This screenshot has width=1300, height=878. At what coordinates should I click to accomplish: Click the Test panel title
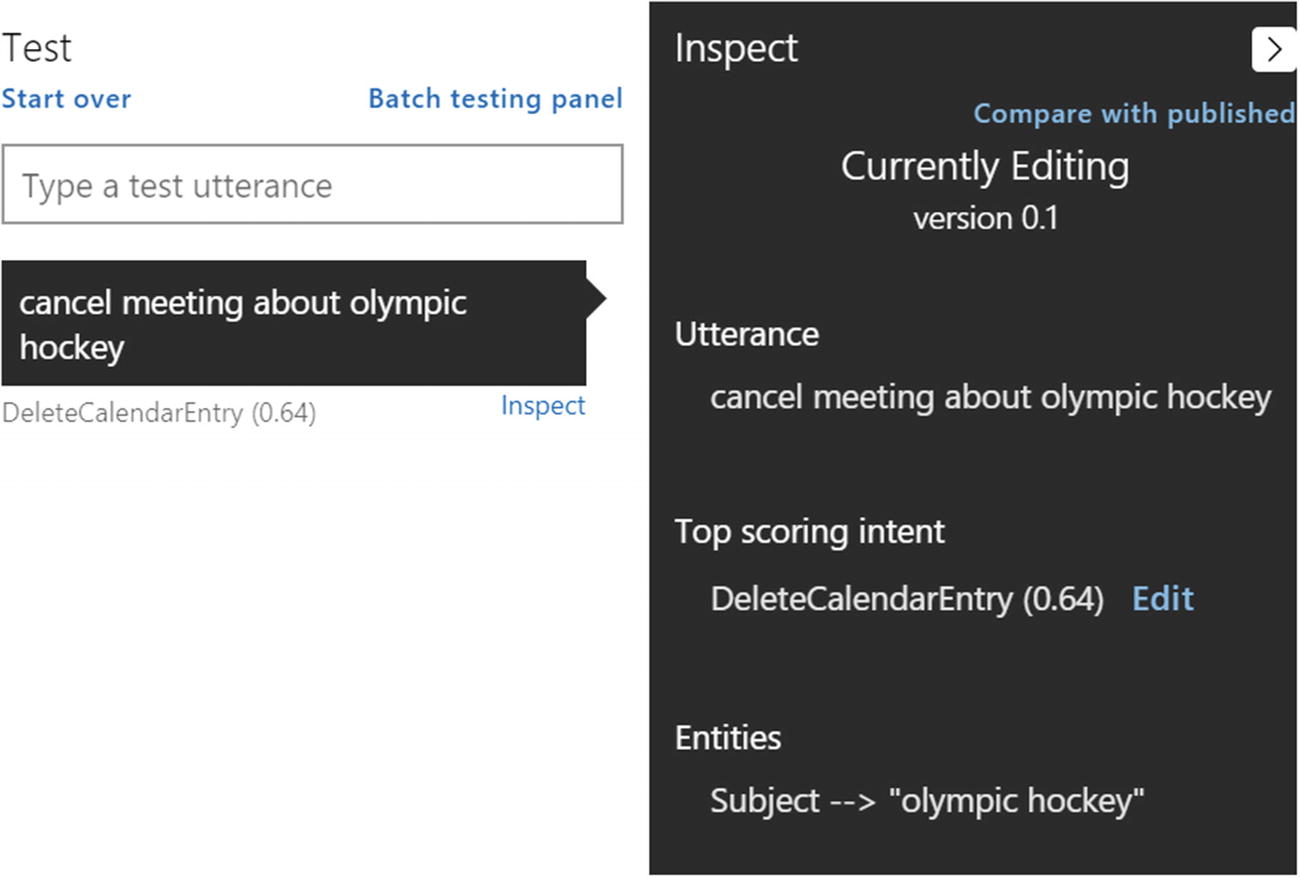coord(37,48)
